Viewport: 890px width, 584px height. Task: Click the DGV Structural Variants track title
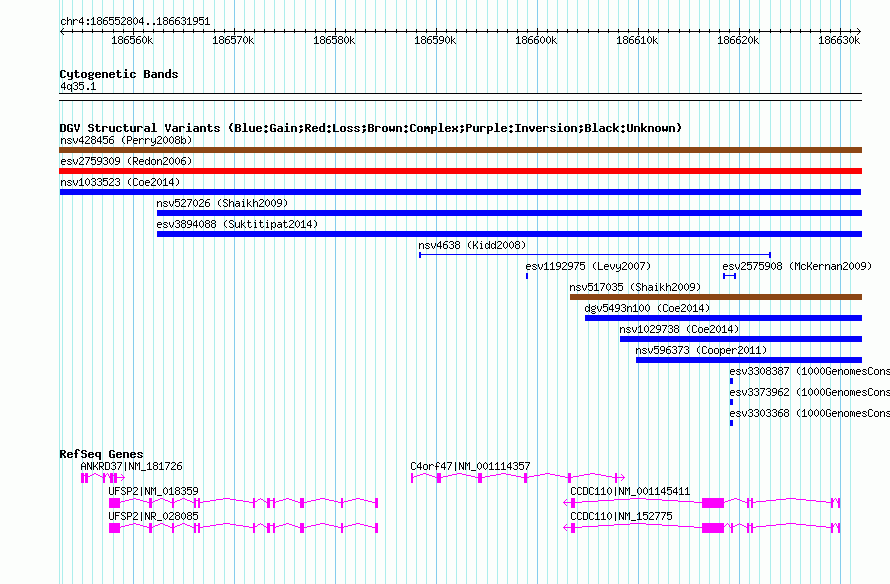371,128
